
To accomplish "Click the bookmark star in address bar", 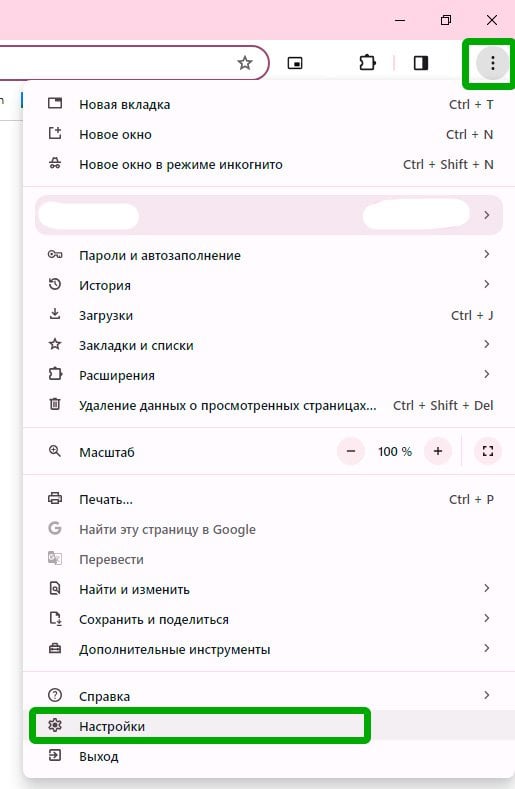I will [245, 63].
